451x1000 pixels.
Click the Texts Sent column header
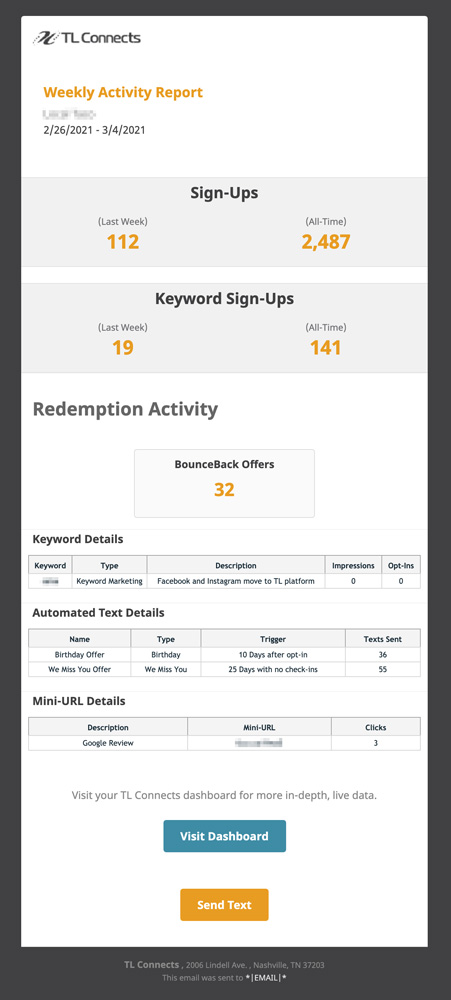coord(383,639)
